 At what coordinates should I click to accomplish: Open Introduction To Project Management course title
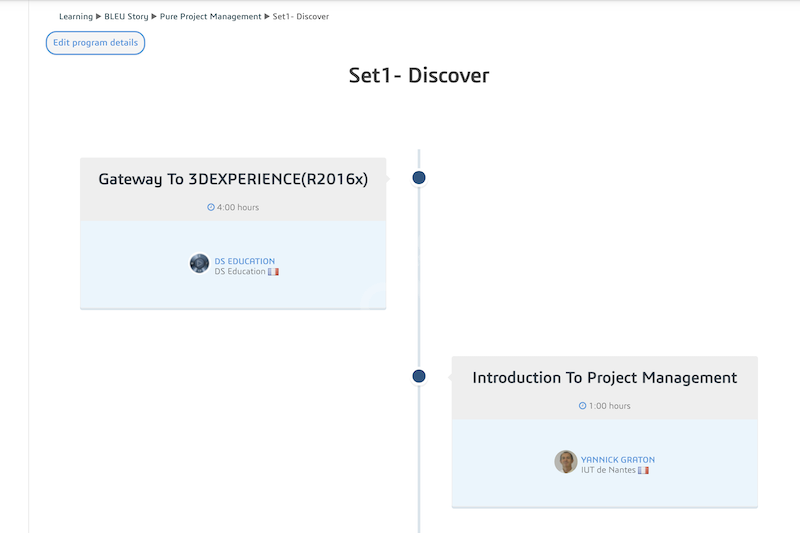pos(605,377)
